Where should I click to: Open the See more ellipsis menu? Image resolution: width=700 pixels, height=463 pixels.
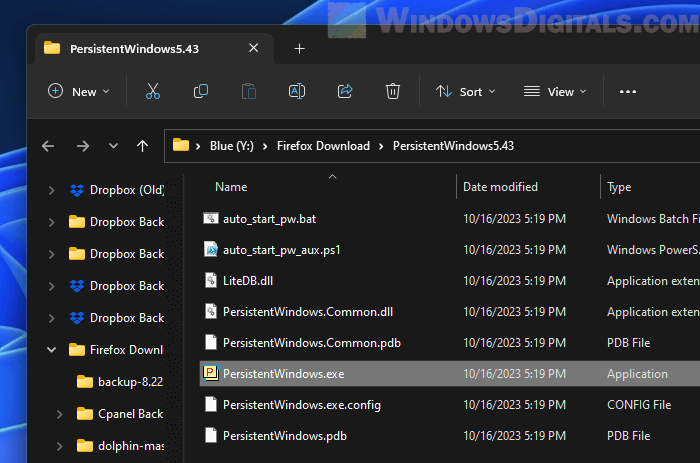pos(628,92)
